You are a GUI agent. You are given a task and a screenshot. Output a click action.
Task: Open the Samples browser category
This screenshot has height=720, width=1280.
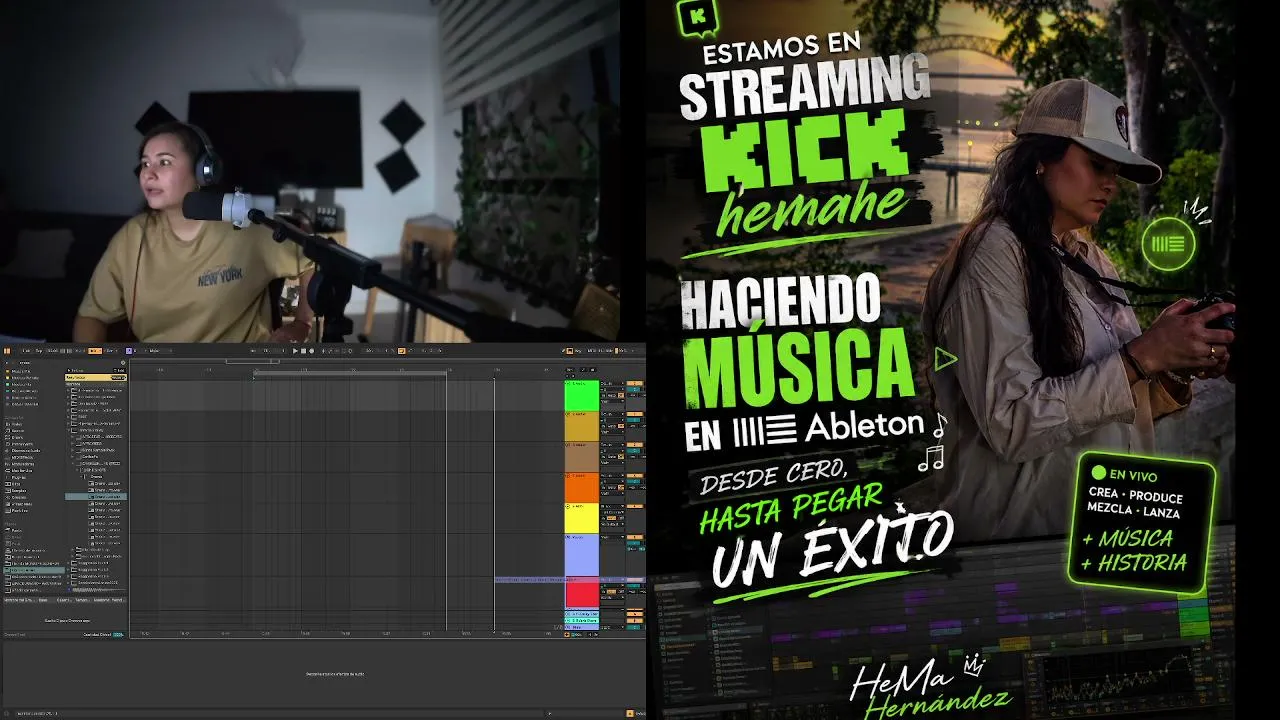point(18,491)
